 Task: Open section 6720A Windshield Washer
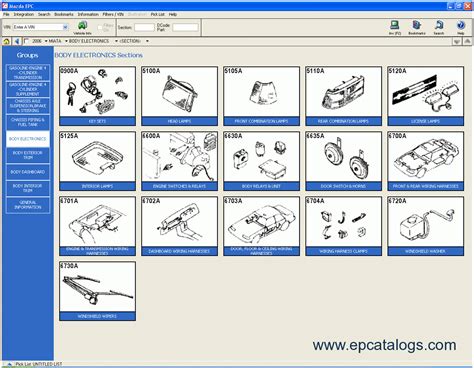point(426,226)
